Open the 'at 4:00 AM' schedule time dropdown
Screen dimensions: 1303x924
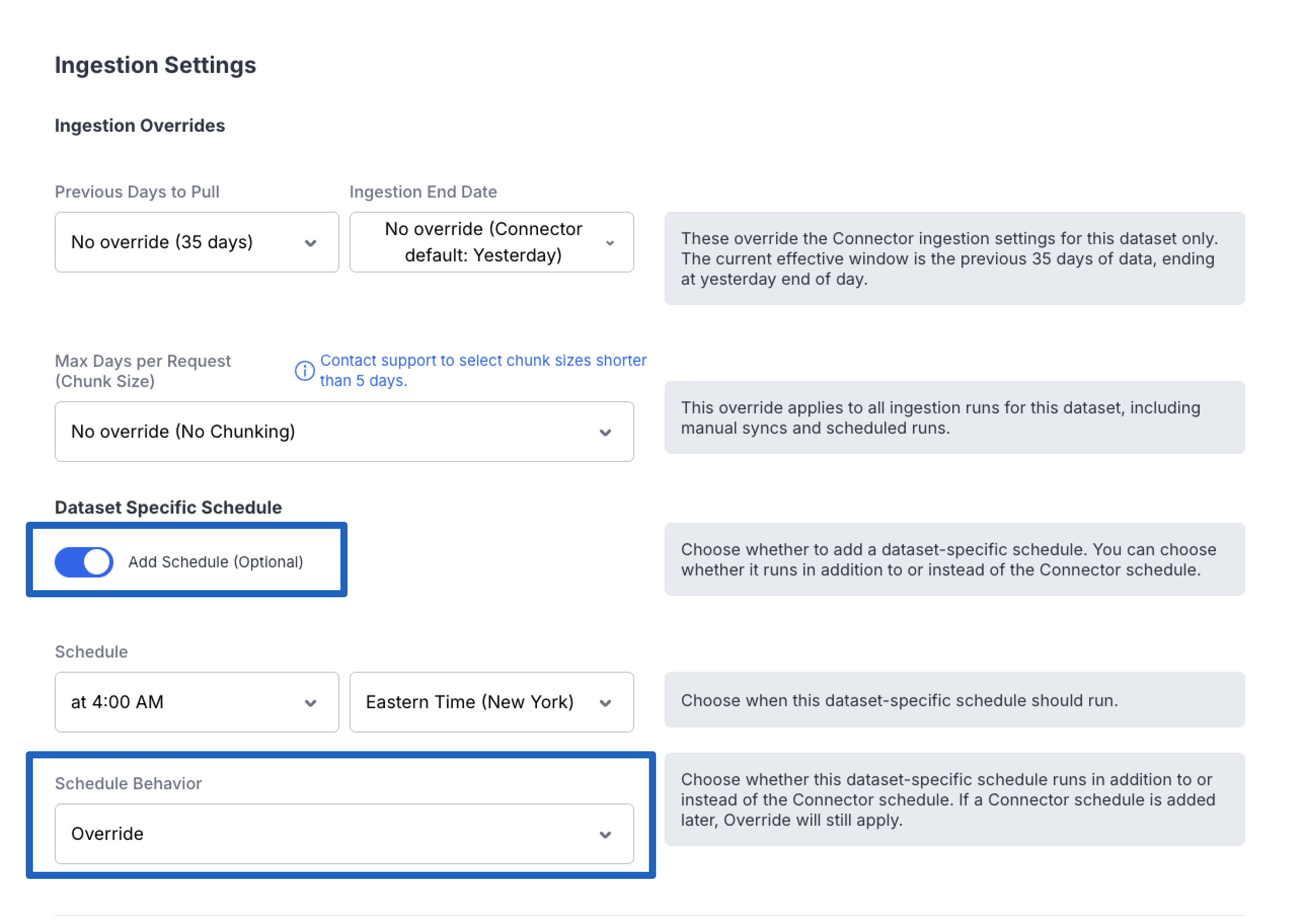click(196, 702)
